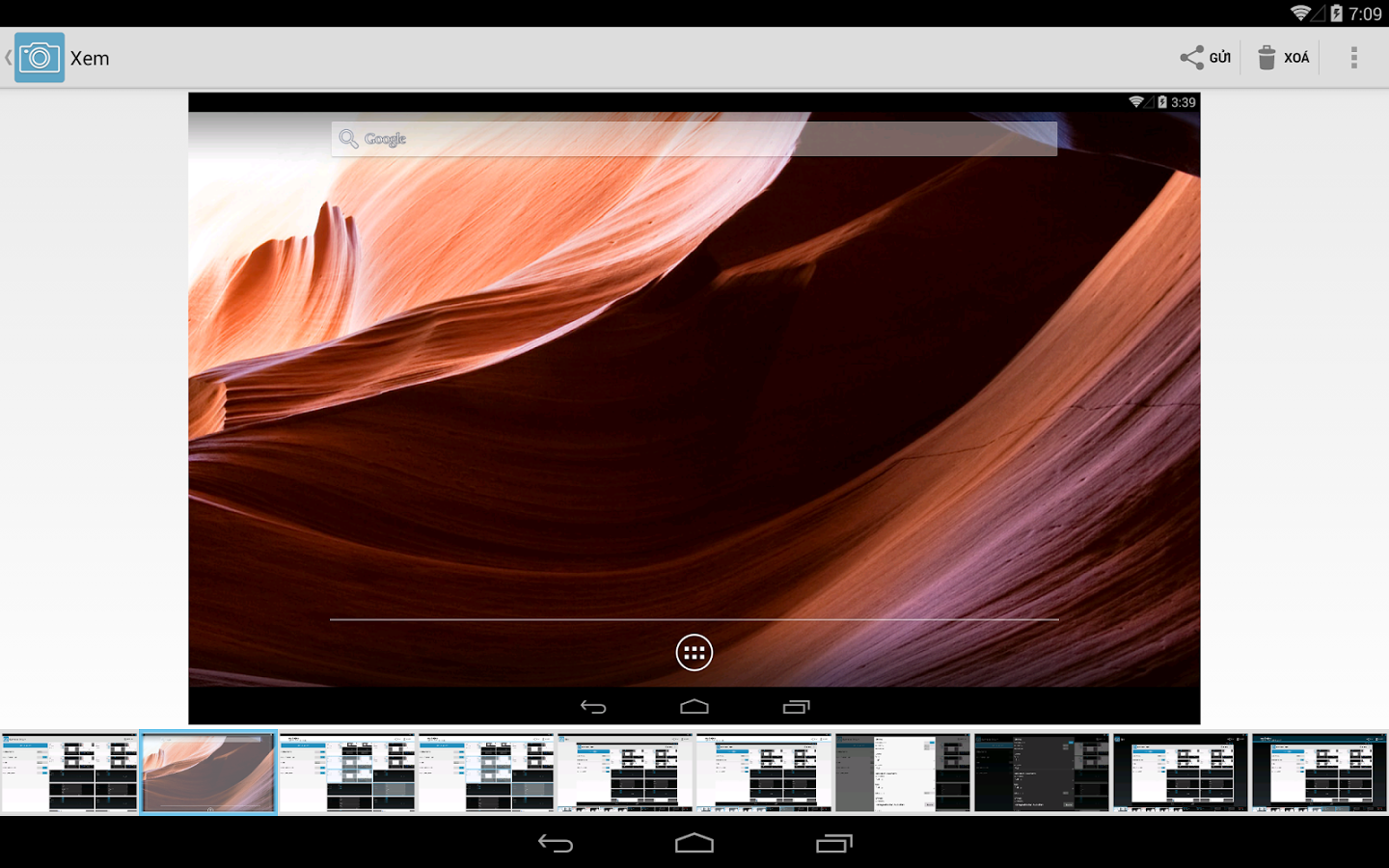This screenshot has width=1389, height=868.
Task: Open the ninth filmstrip thumbnail
Action: 1181,773
